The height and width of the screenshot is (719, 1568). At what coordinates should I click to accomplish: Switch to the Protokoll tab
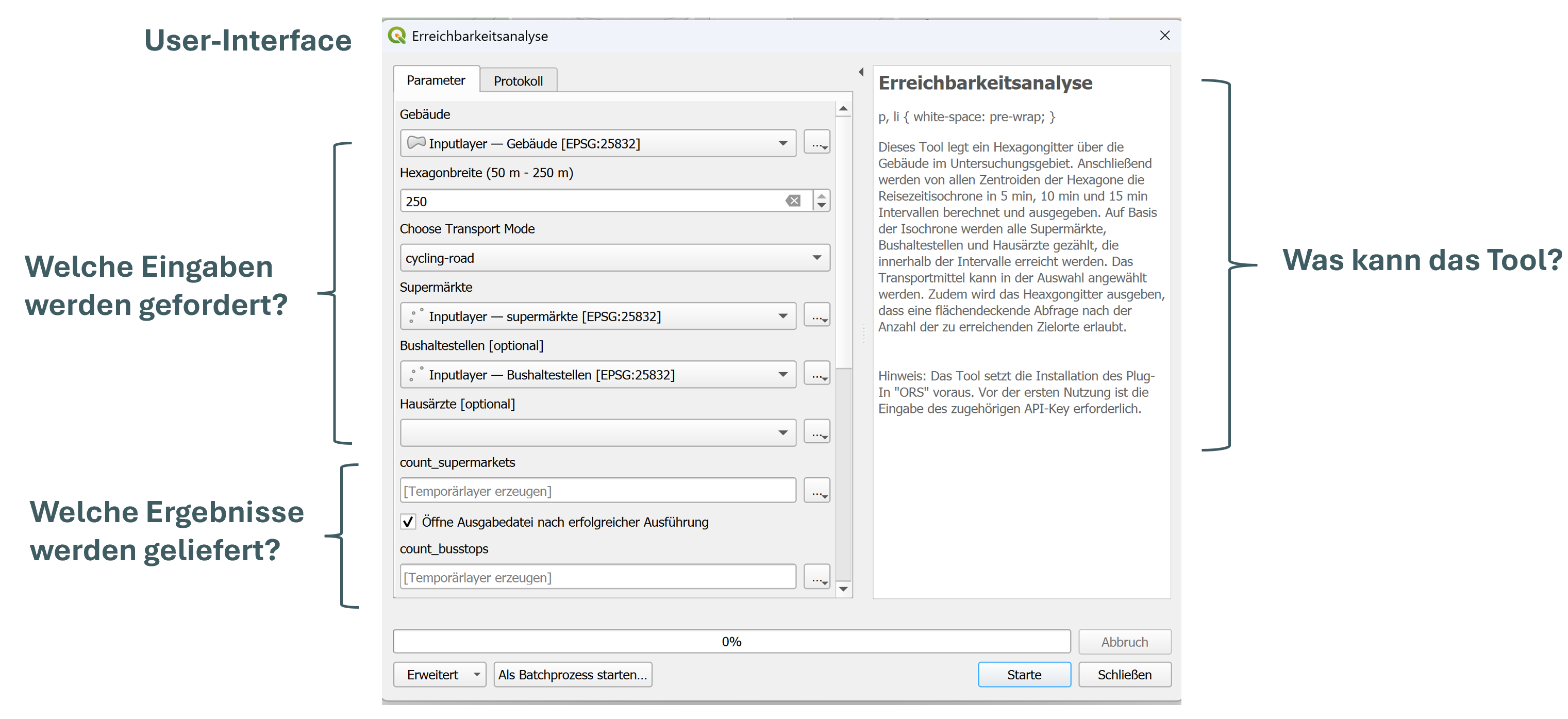[x=518, y=81]
